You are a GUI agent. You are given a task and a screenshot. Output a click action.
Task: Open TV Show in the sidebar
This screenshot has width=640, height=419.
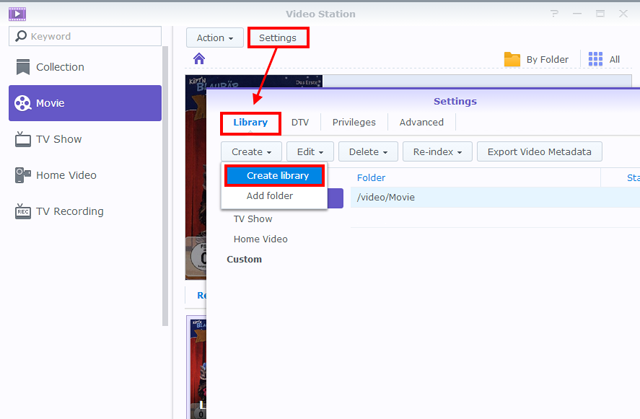coord(85,139)
